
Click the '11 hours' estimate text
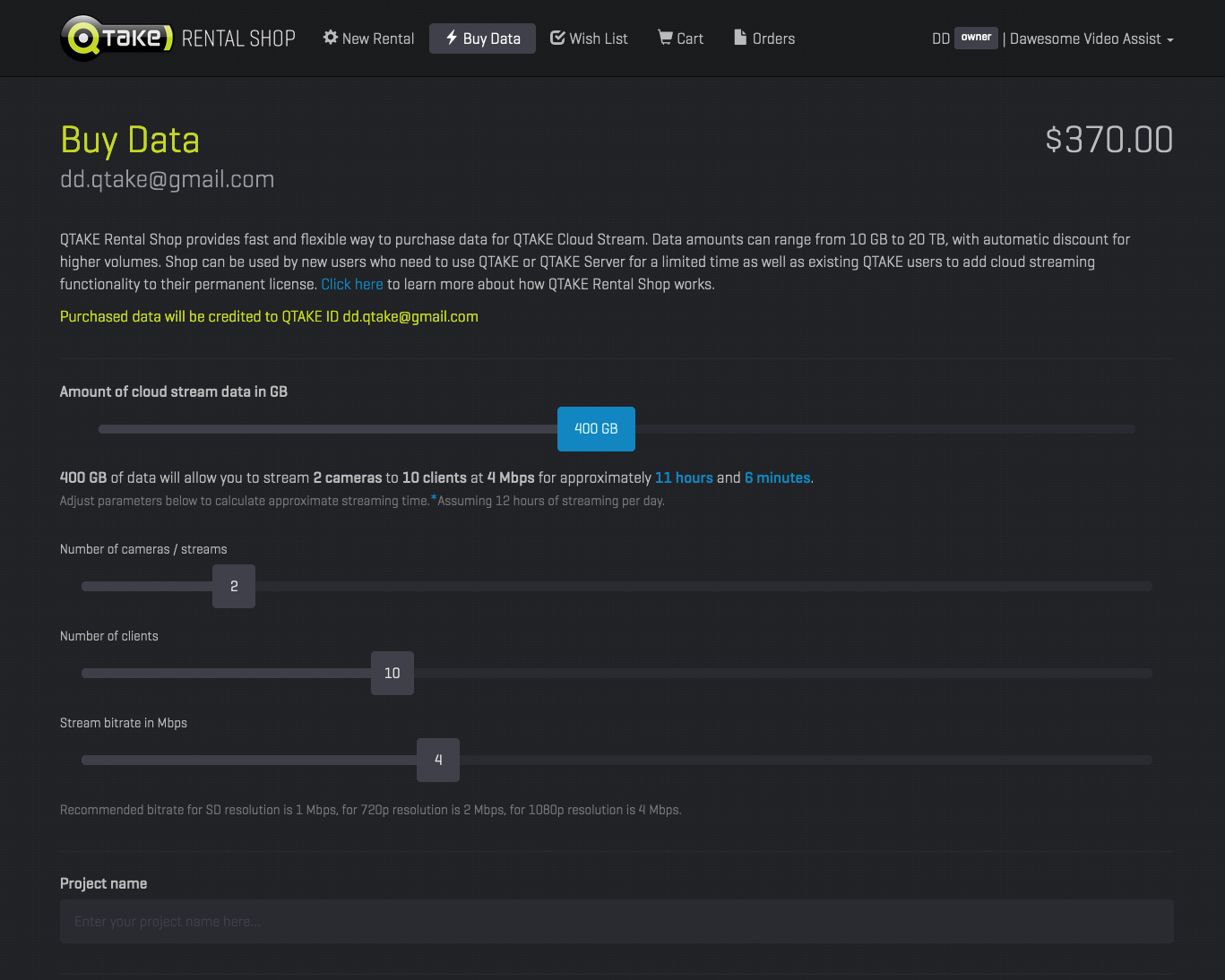tap(684, 477)
